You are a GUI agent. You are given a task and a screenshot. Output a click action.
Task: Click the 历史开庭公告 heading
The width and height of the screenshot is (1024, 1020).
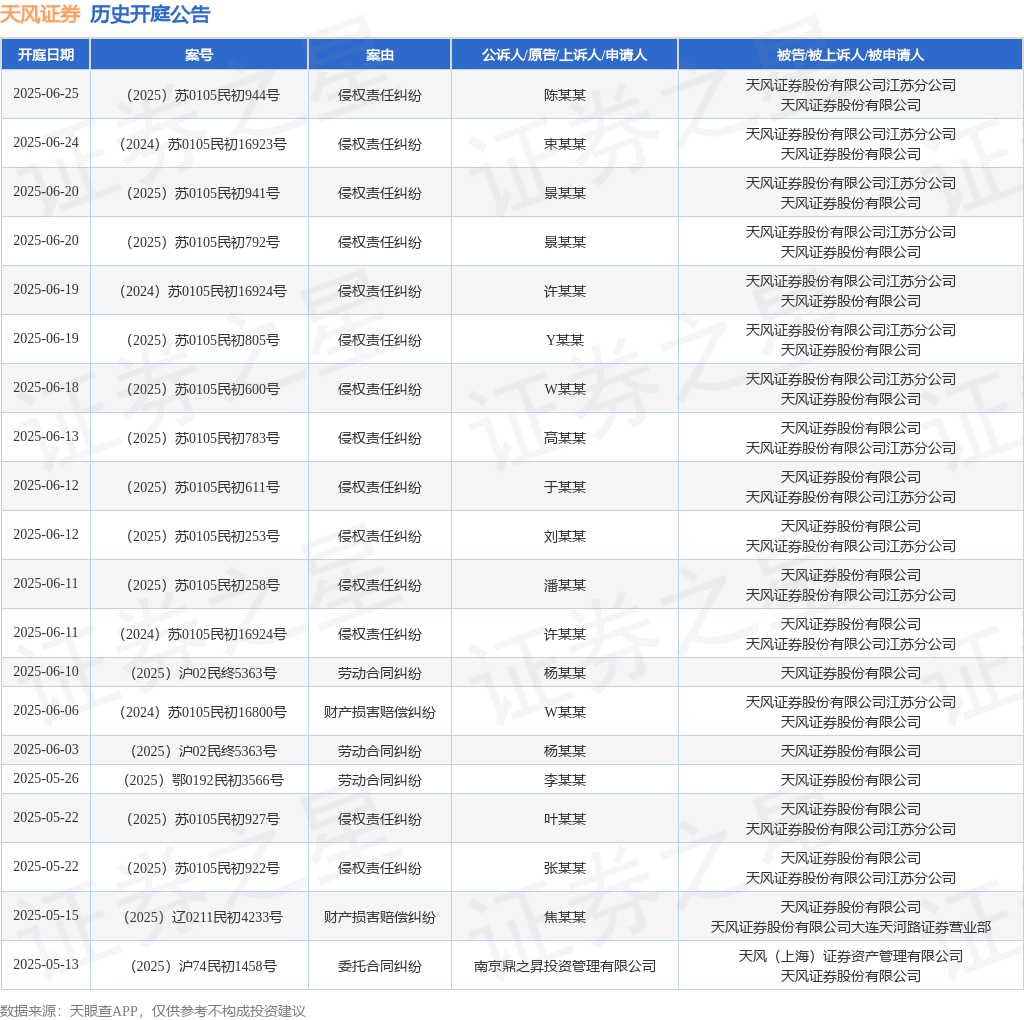coord(150,14)
